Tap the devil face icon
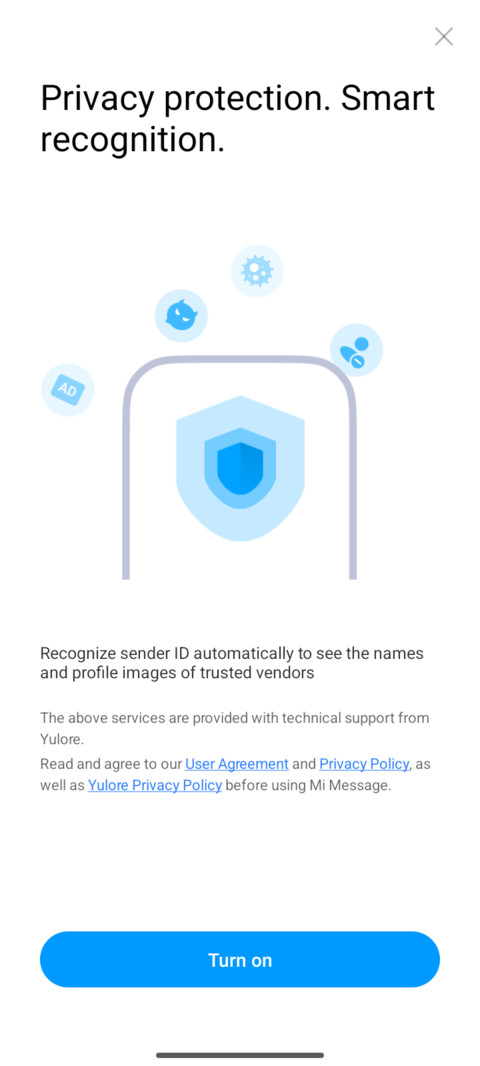 [181, 315]
